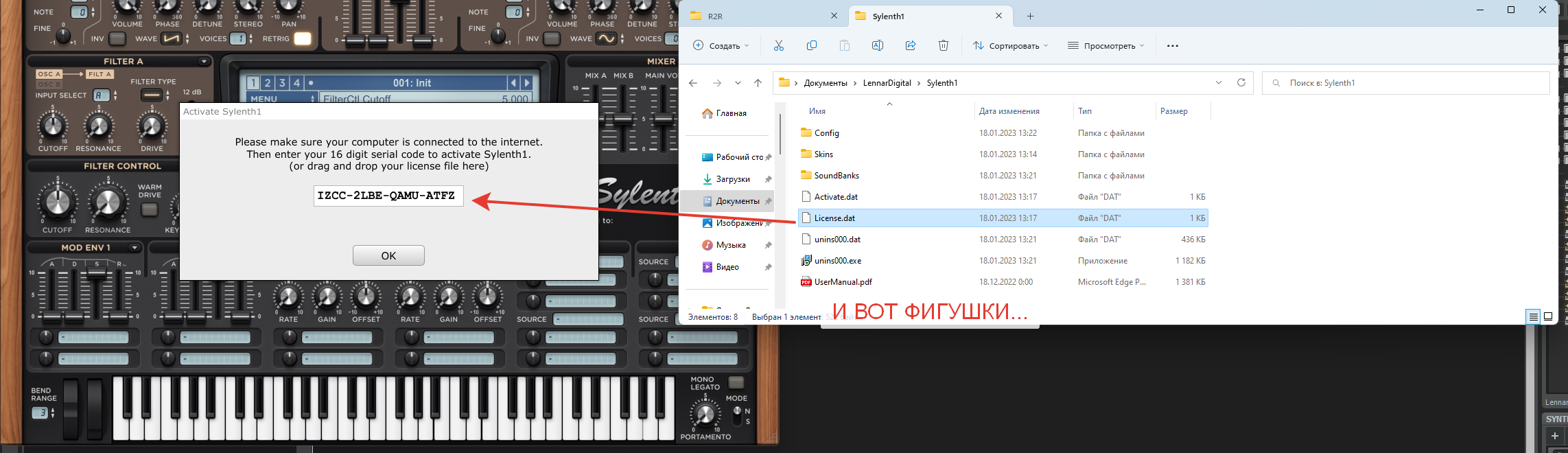This screenshot has height=453, width=1568.
Task: Toggle the OSC A filter input button
Action: point(49,74)
